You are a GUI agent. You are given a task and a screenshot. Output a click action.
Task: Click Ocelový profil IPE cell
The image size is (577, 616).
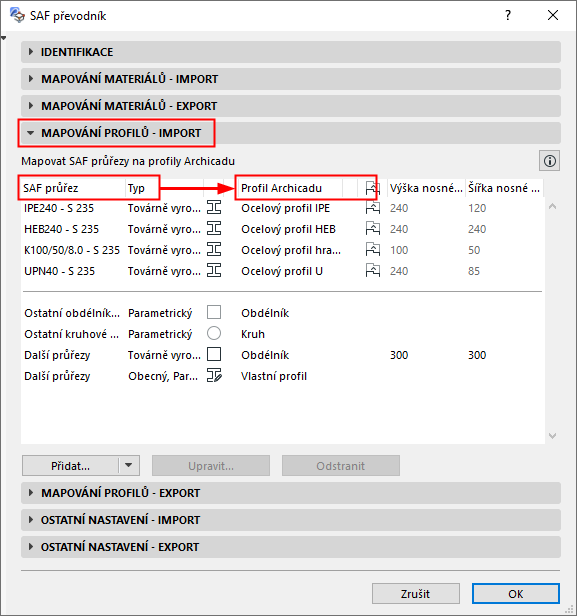(286, 208)
